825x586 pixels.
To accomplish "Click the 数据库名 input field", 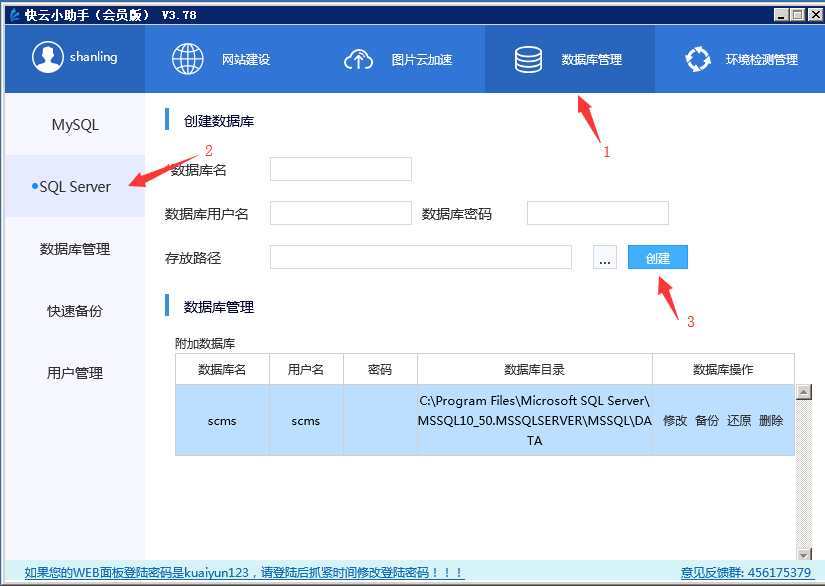I will 340,169.
